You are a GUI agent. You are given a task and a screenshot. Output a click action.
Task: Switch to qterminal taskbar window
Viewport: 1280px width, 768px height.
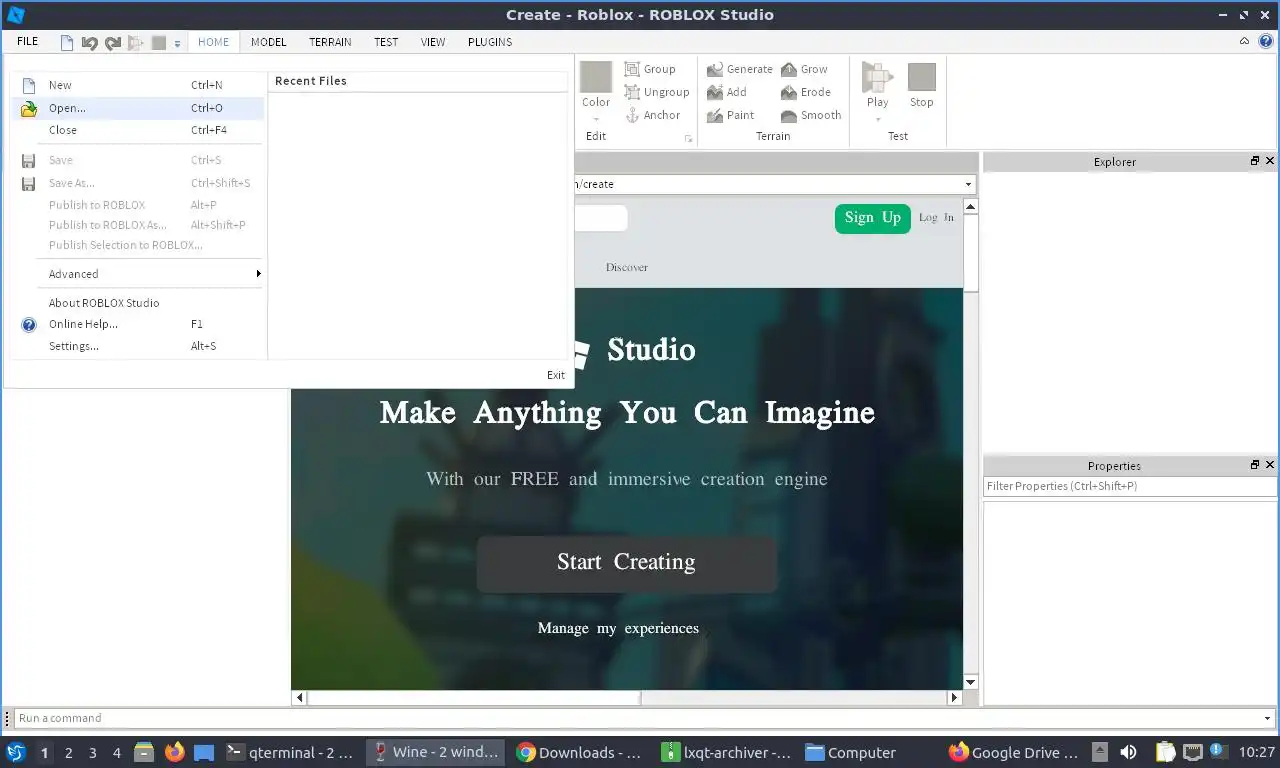coord(290,752)
